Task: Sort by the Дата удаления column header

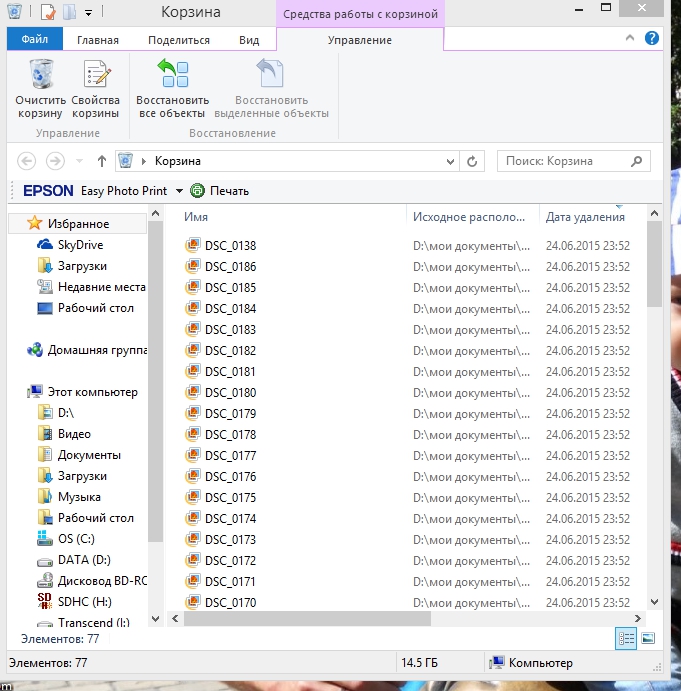Action: (x=585, y=217)
